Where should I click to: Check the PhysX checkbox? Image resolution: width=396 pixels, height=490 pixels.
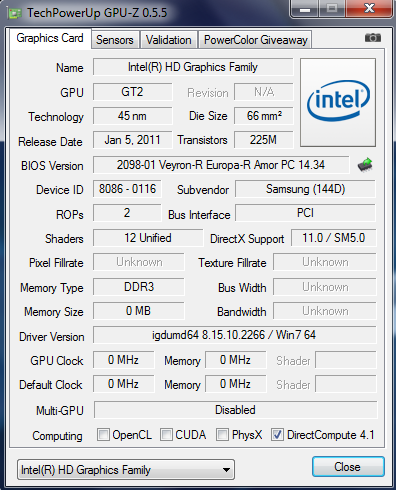click(x=222, y=435)
